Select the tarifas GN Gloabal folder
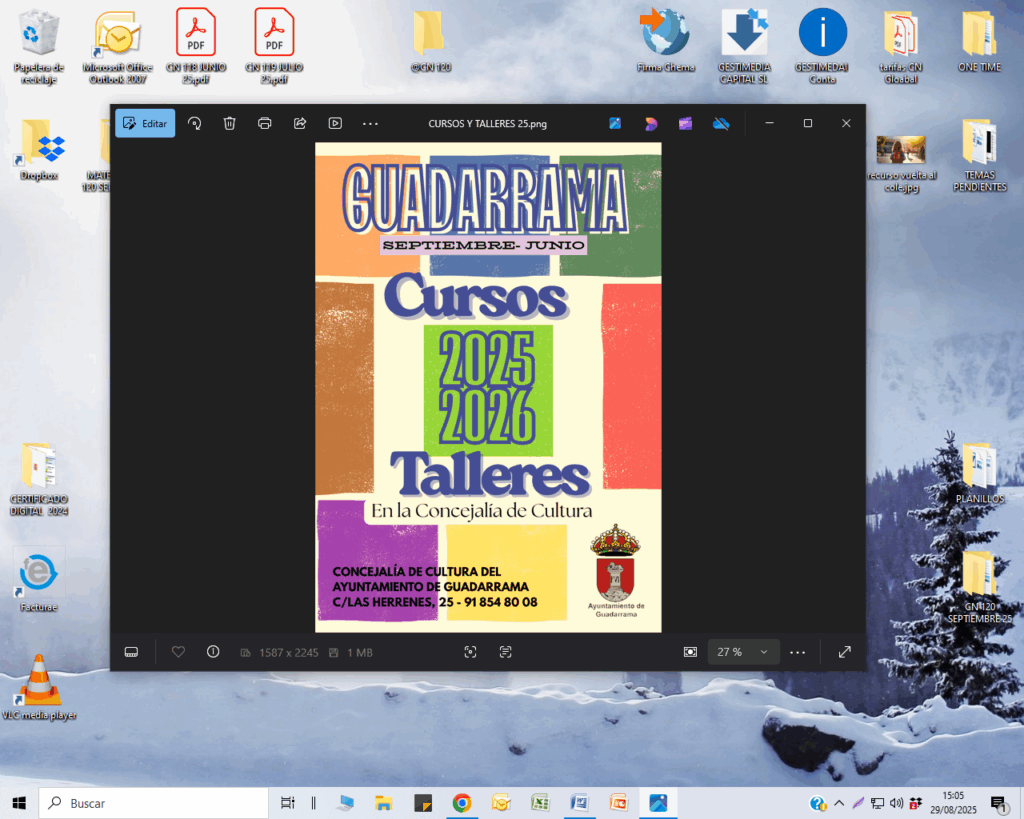 (x=901, y=47)
